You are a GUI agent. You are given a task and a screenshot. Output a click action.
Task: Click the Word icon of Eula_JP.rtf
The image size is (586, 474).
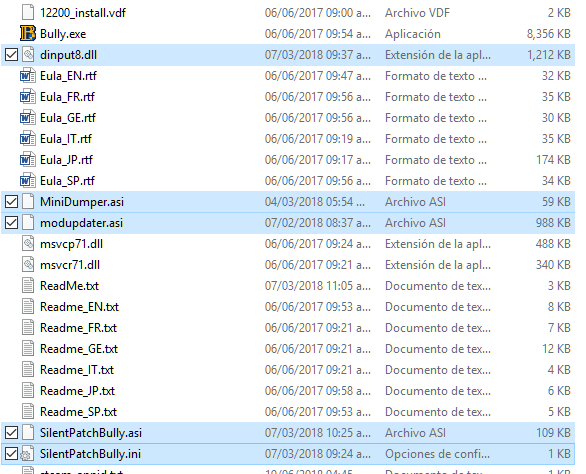tap(28, 160)
